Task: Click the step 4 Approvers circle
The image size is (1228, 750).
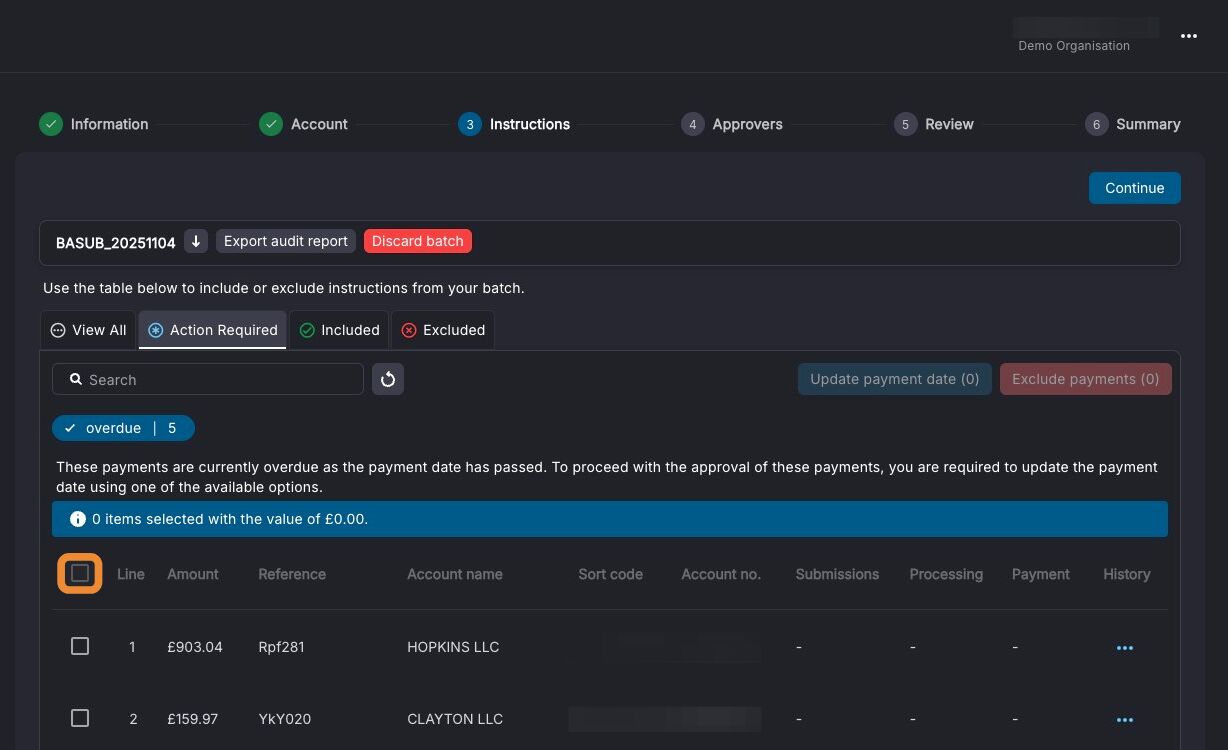Action: coord(692,124)
